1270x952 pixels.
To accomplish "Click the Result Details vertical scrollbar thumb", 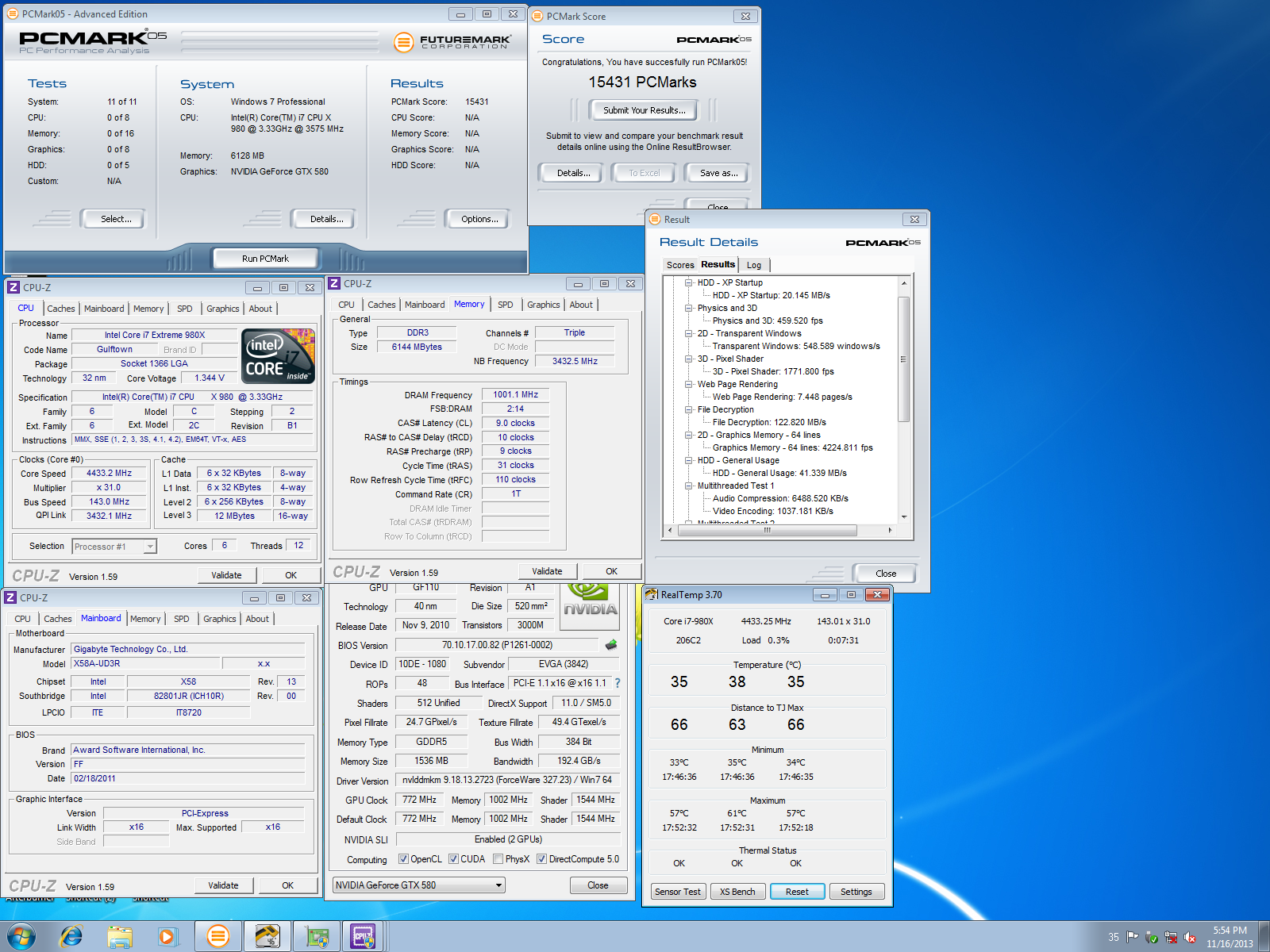I will tap(903, 359).
